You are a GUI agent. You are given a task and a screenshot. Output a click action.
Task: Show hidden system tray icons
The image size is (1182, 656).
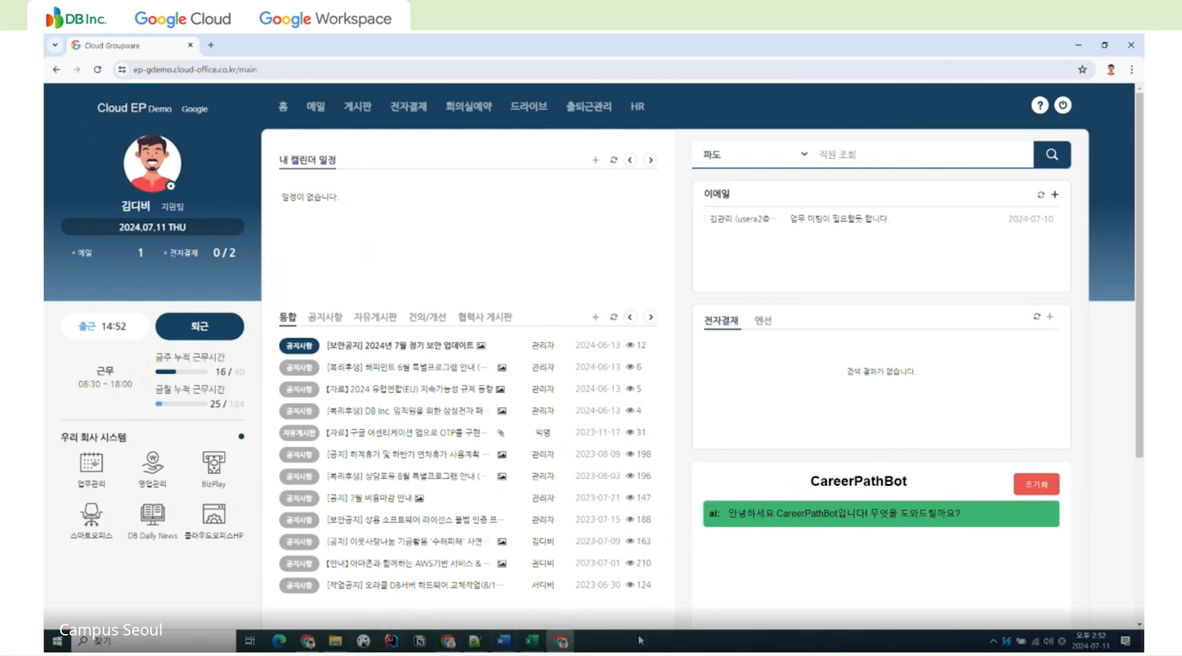tap(993, 641)
